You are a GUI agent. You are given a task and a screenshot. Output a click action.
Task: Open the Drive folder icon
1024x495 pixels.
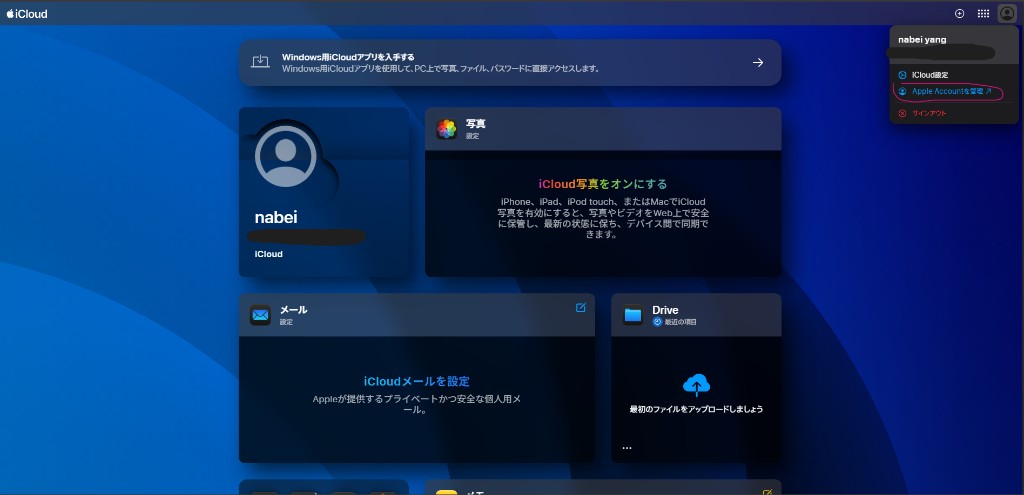(x=633, y=315)
